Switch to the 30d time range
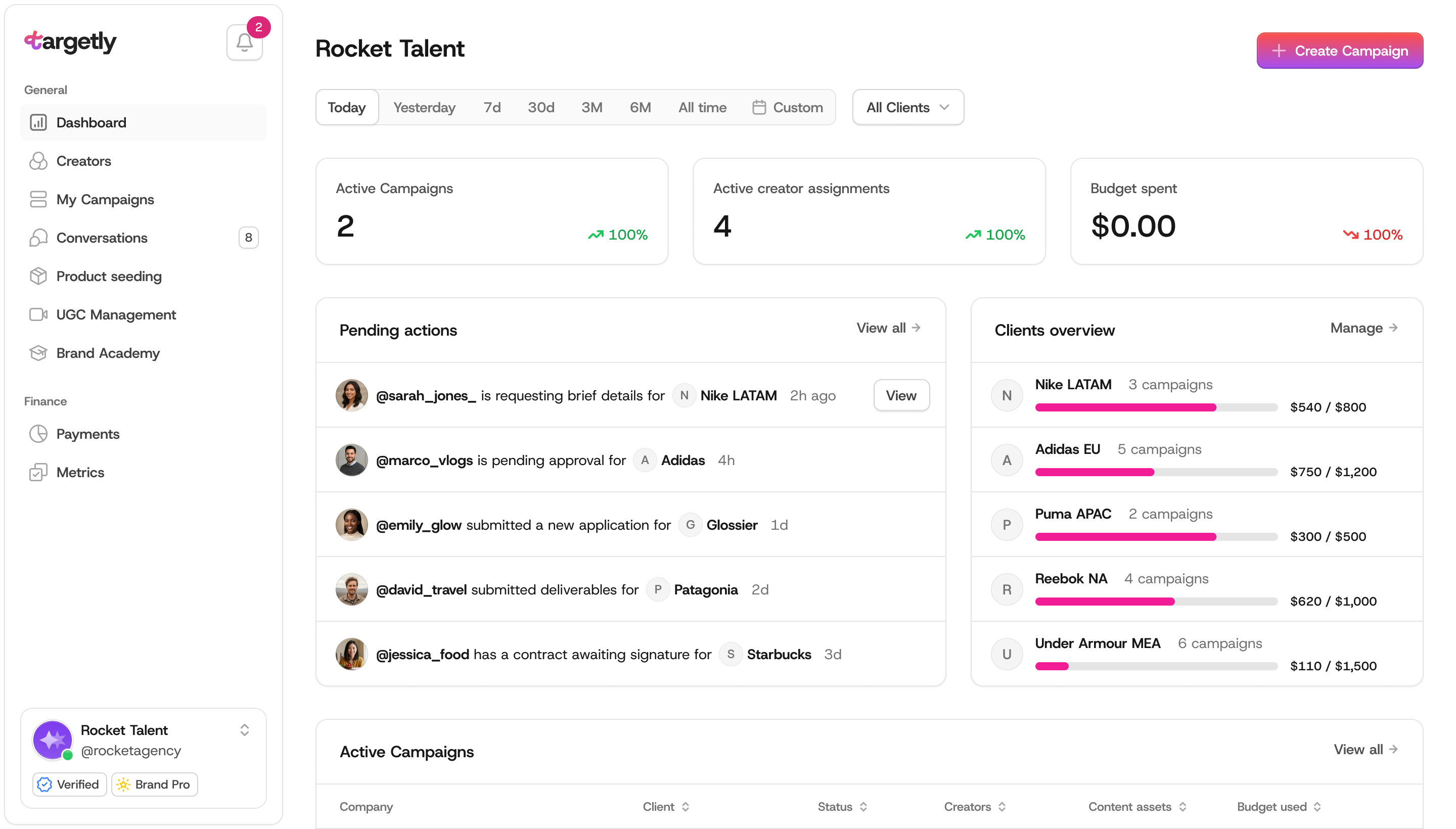 coord(541,107)
